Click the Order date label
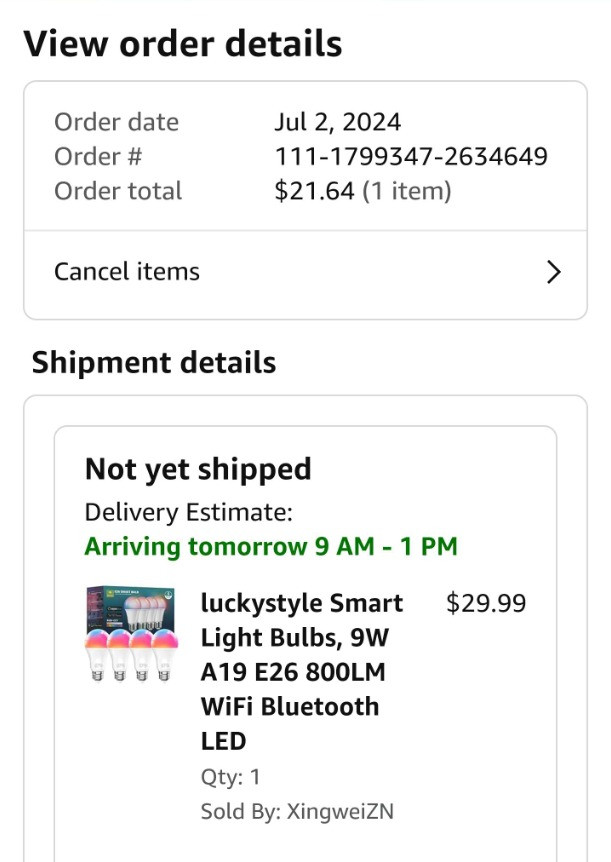Screen dimensions: 611x862 point(116,123)
